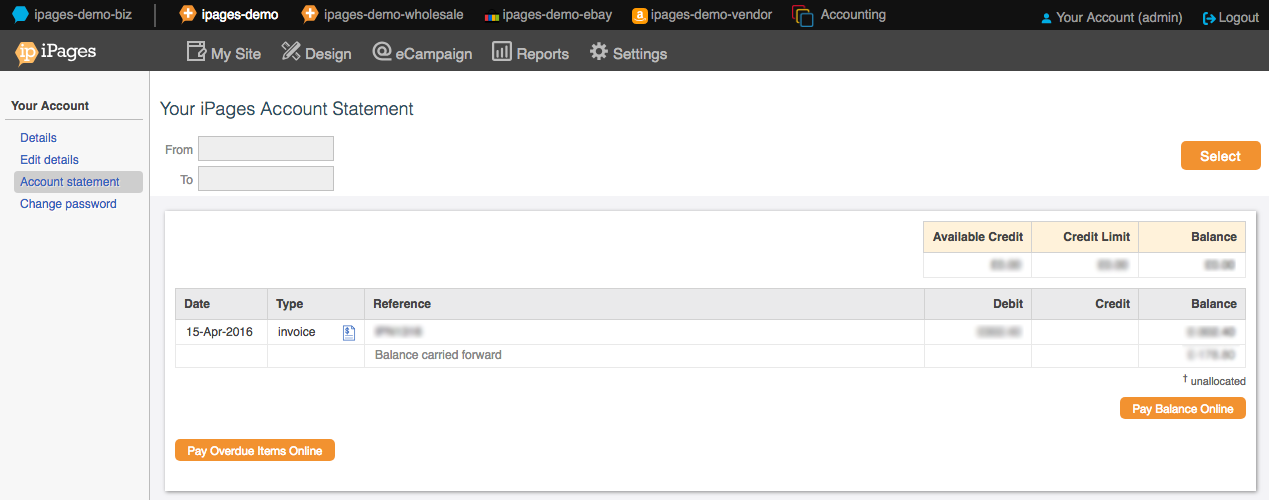Click the To date field
1269x500 pixels.
265,178
